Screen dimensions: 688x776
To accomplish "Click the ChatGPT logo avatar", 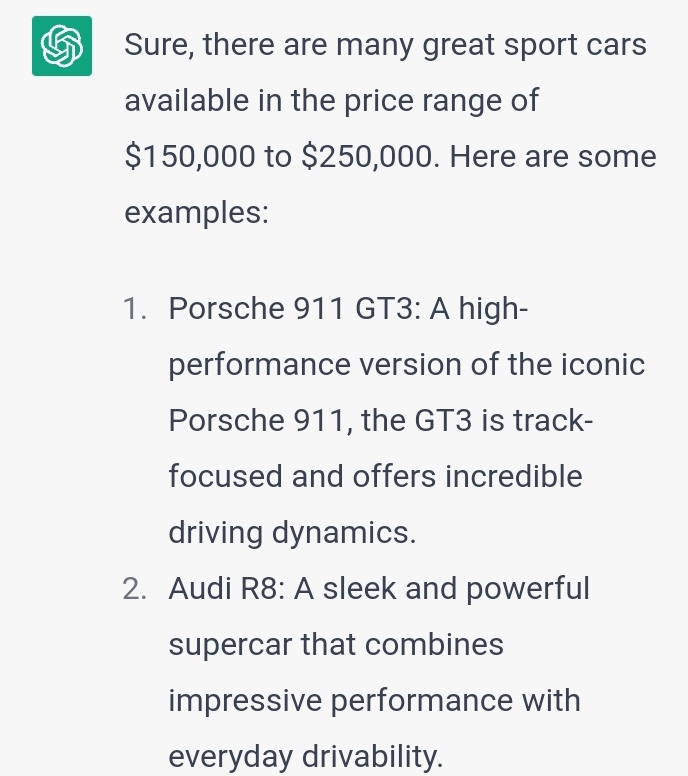I will click(x=62, y=46).
